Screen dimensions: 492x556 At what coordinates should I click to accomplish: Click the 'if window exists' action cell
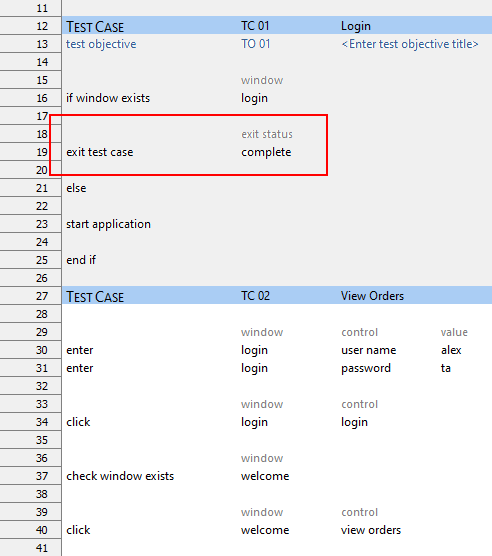coord(108,98)
